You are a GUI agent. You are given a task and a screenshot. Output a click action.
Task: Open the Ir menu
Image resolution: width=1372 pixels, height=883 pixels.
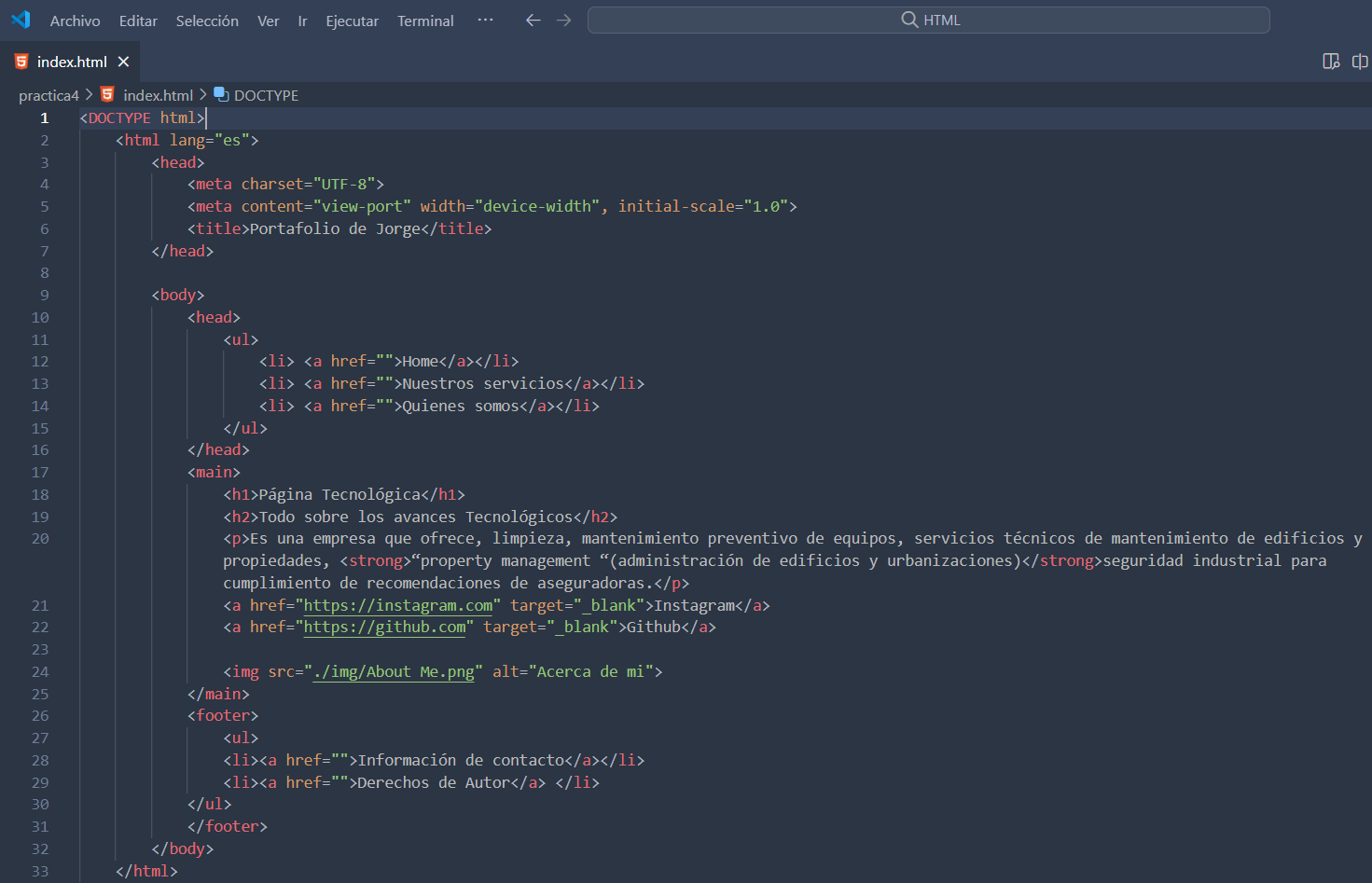(302, 21)
